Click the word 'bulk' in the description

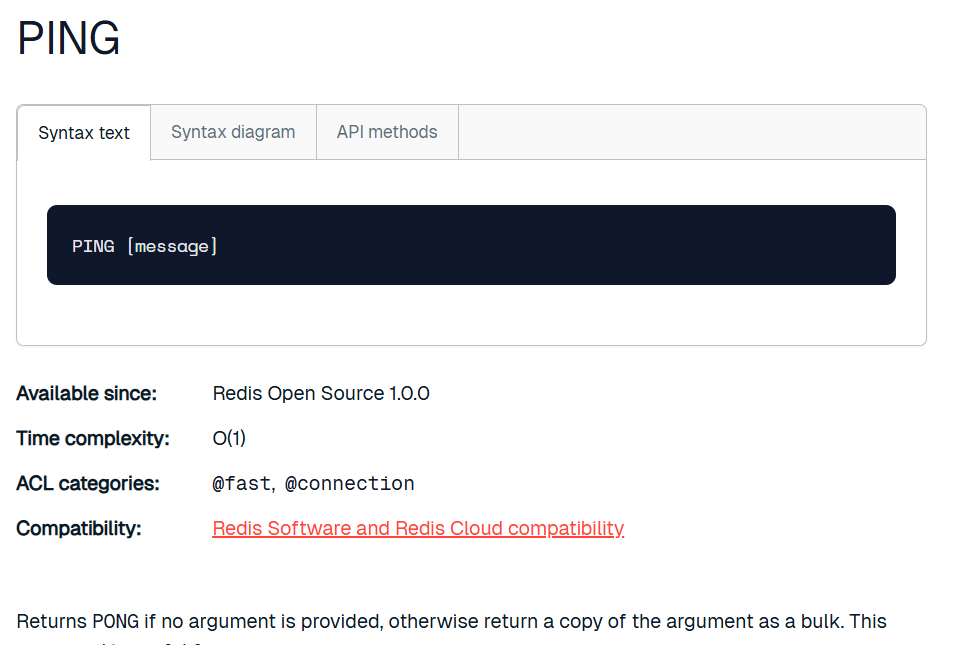pyautogui.click(x=823, y=622)
